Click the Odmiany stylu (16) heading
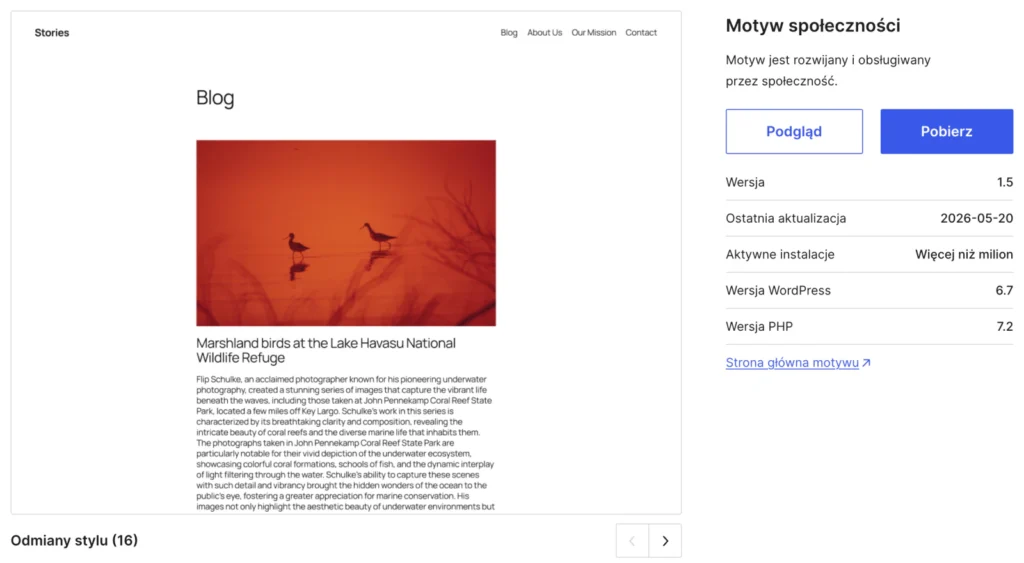1024x563 pixels. click(x=74, y=540)
